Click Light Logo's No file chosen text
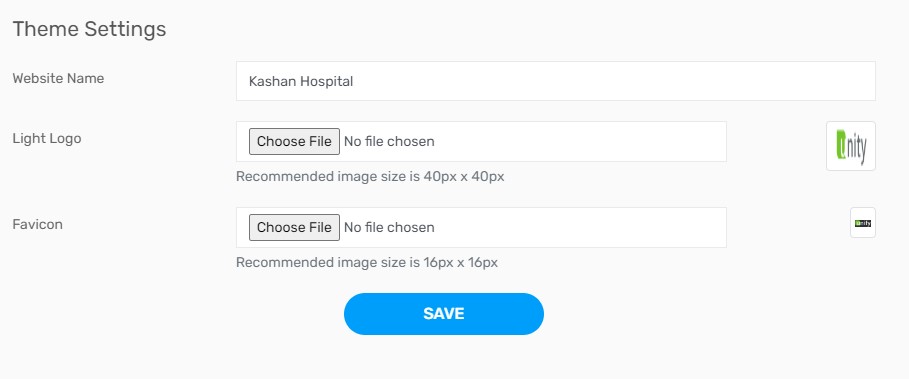The image size is (909, 379). click(x=389, y=141)
